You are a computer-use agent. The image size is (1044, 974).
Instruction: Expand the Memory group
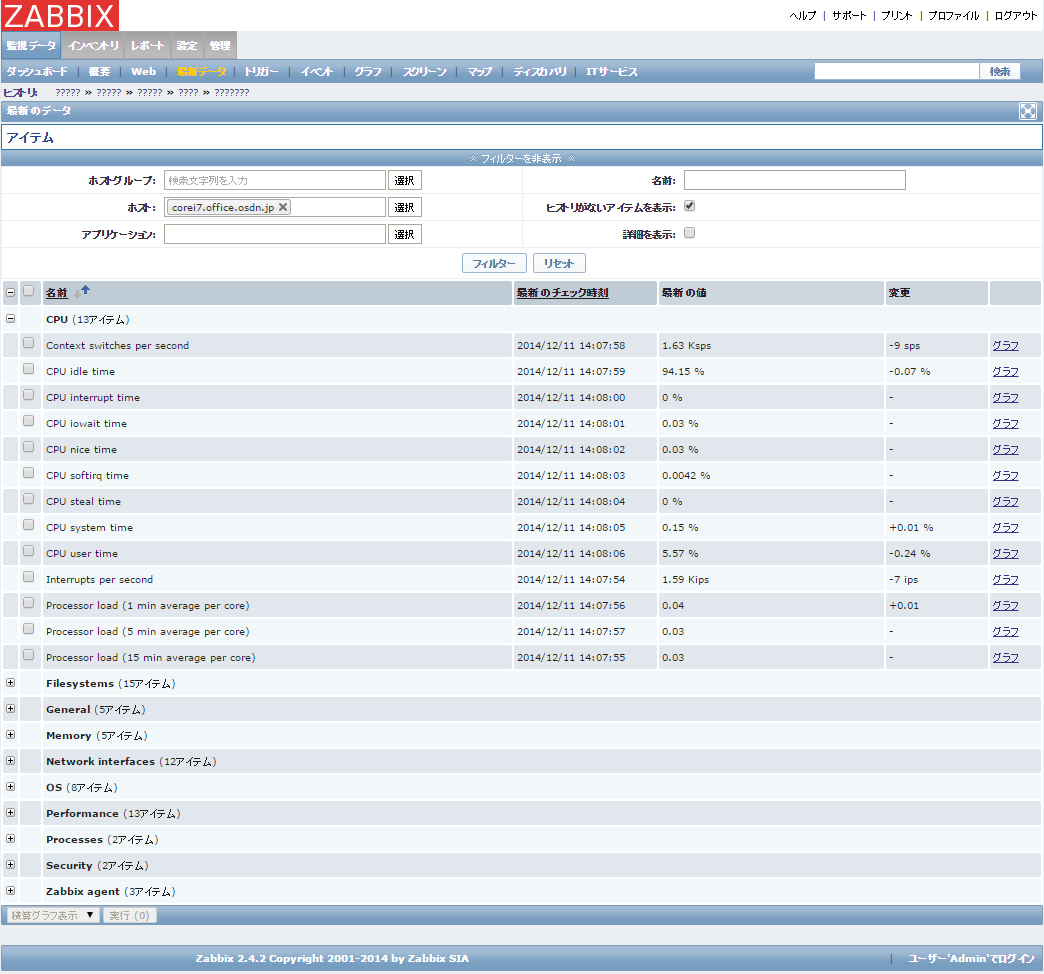click(x=11, y=735)
